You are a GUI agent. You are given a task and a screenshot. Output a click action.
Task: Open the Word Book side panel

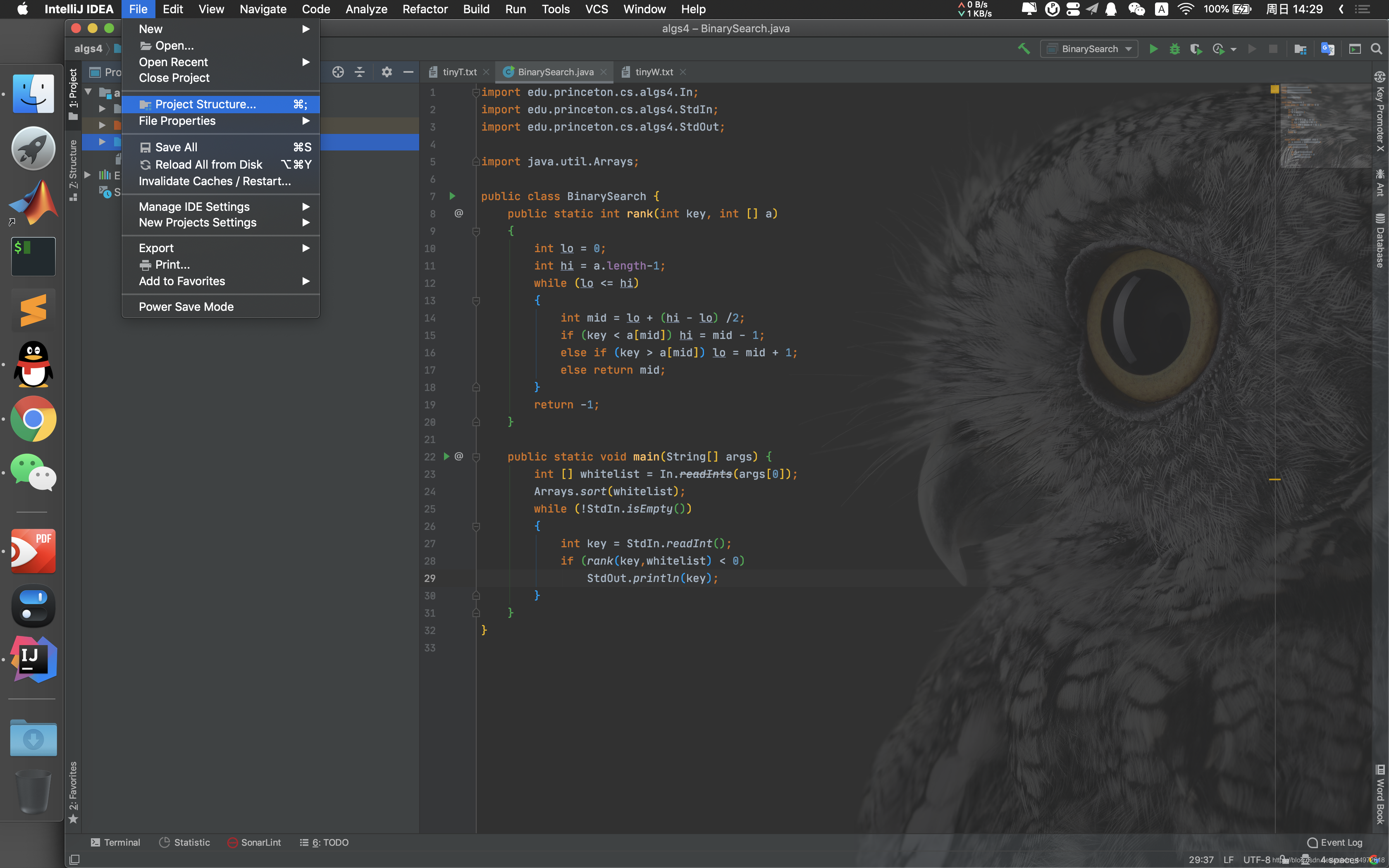[1380, 794]
